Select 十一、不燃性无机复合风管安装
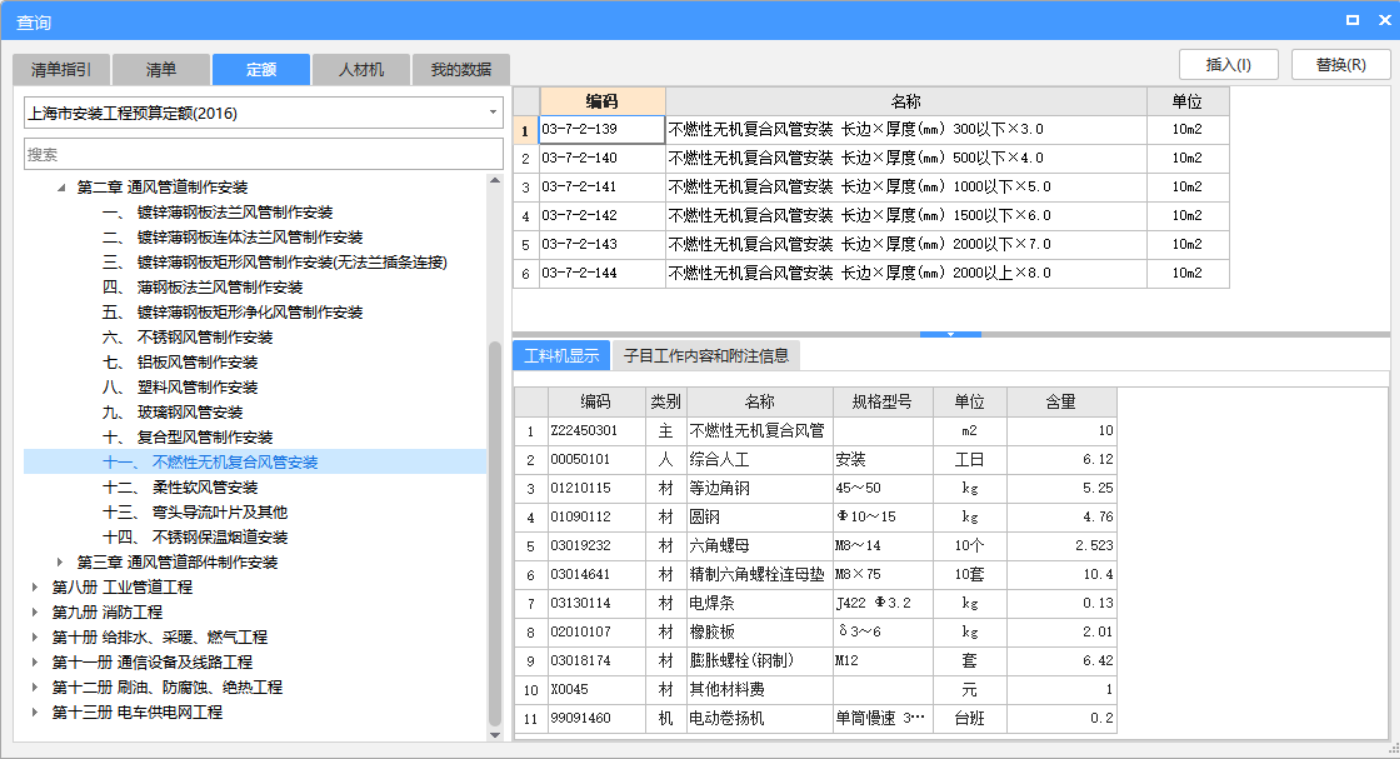The image size is (1400, 759). pos(210,462)
